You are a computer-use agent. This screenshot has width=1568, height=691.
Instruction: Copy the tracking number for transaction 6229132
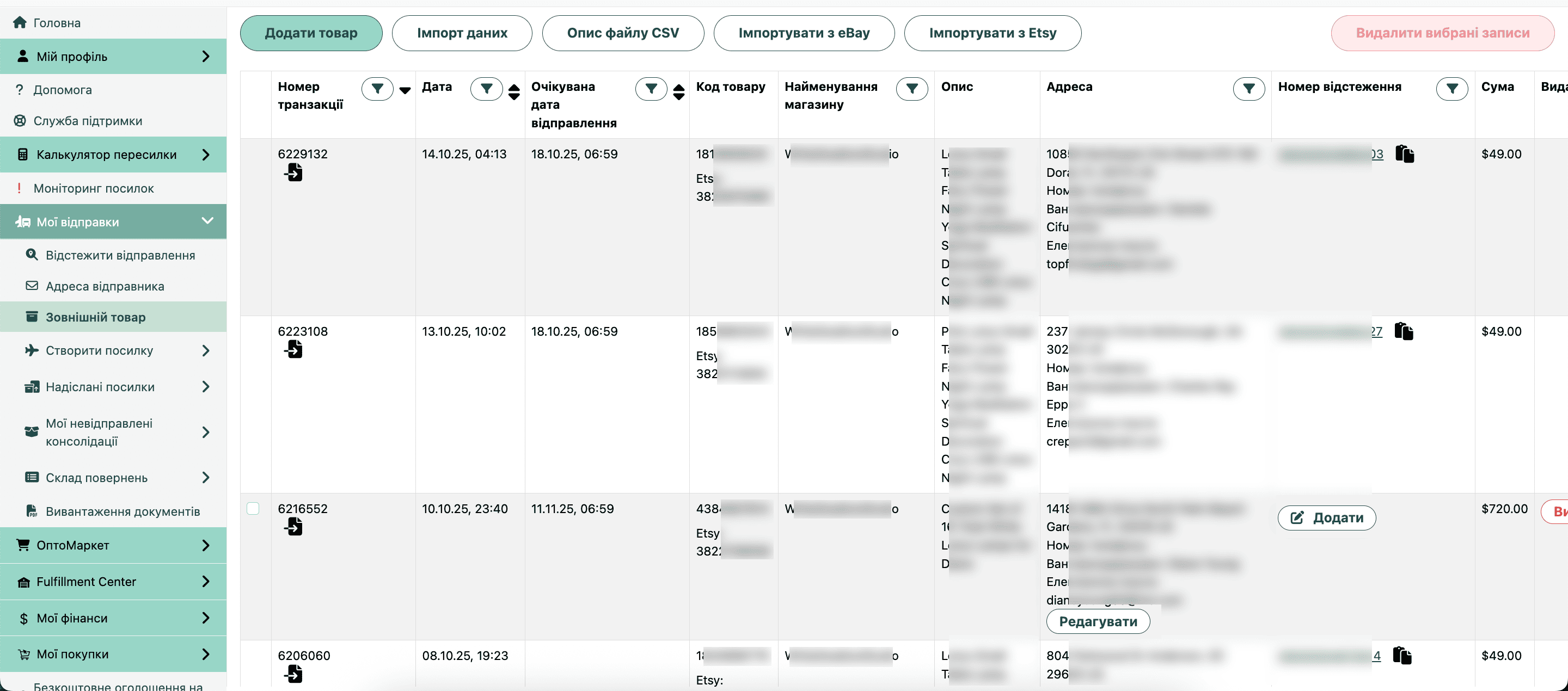tap(1404, 154)
